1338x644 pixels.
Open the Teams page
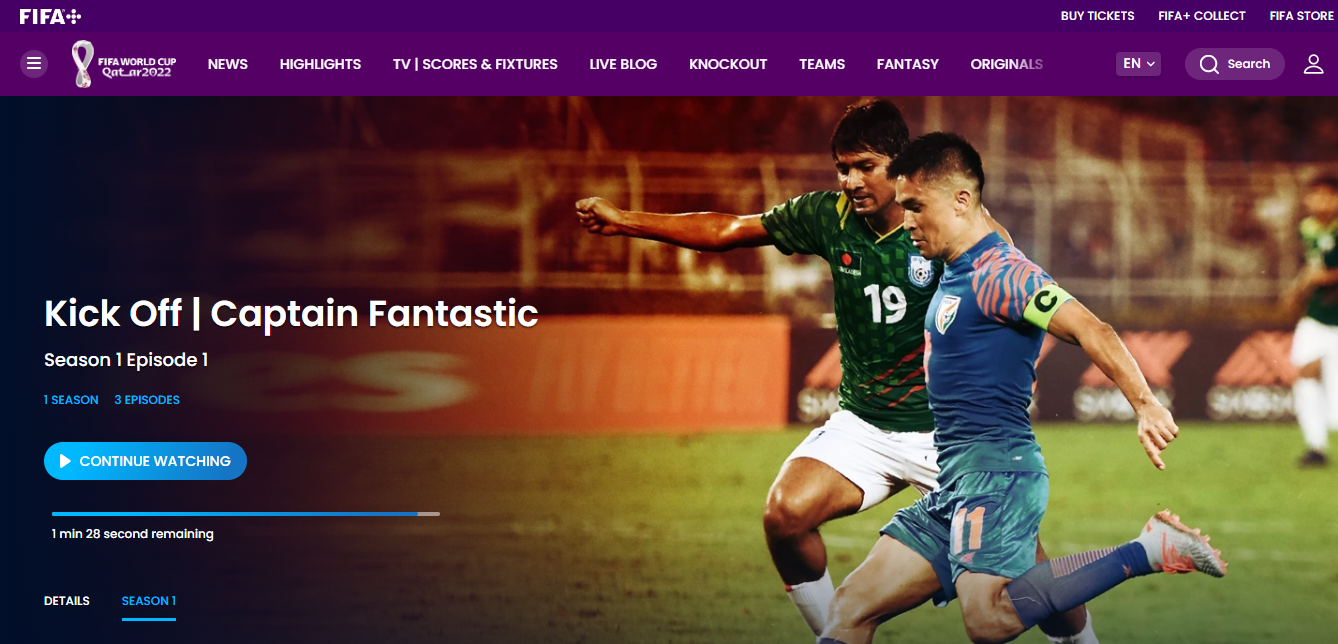tap(822, 64)
